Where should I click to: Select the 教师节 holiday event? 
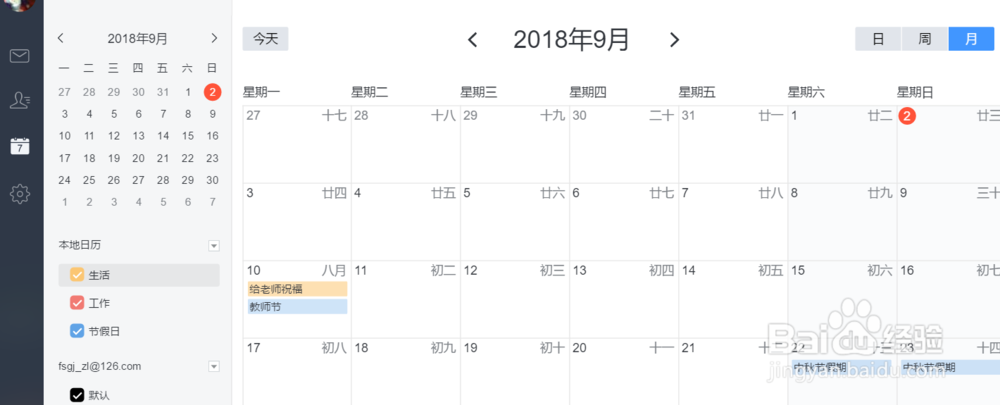coord(297,307)
